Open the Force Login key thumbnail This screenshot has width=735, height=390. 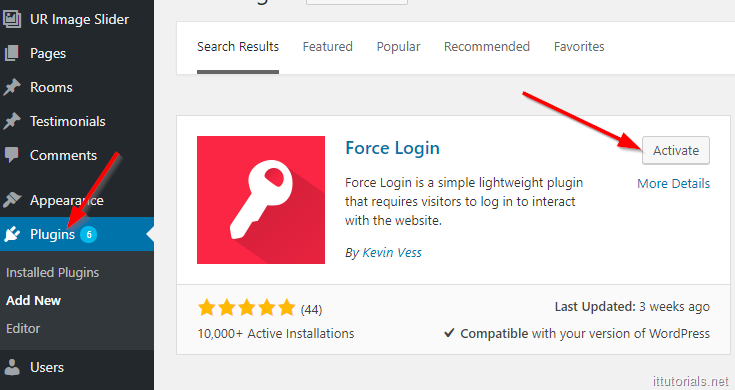tap(261, 200)
